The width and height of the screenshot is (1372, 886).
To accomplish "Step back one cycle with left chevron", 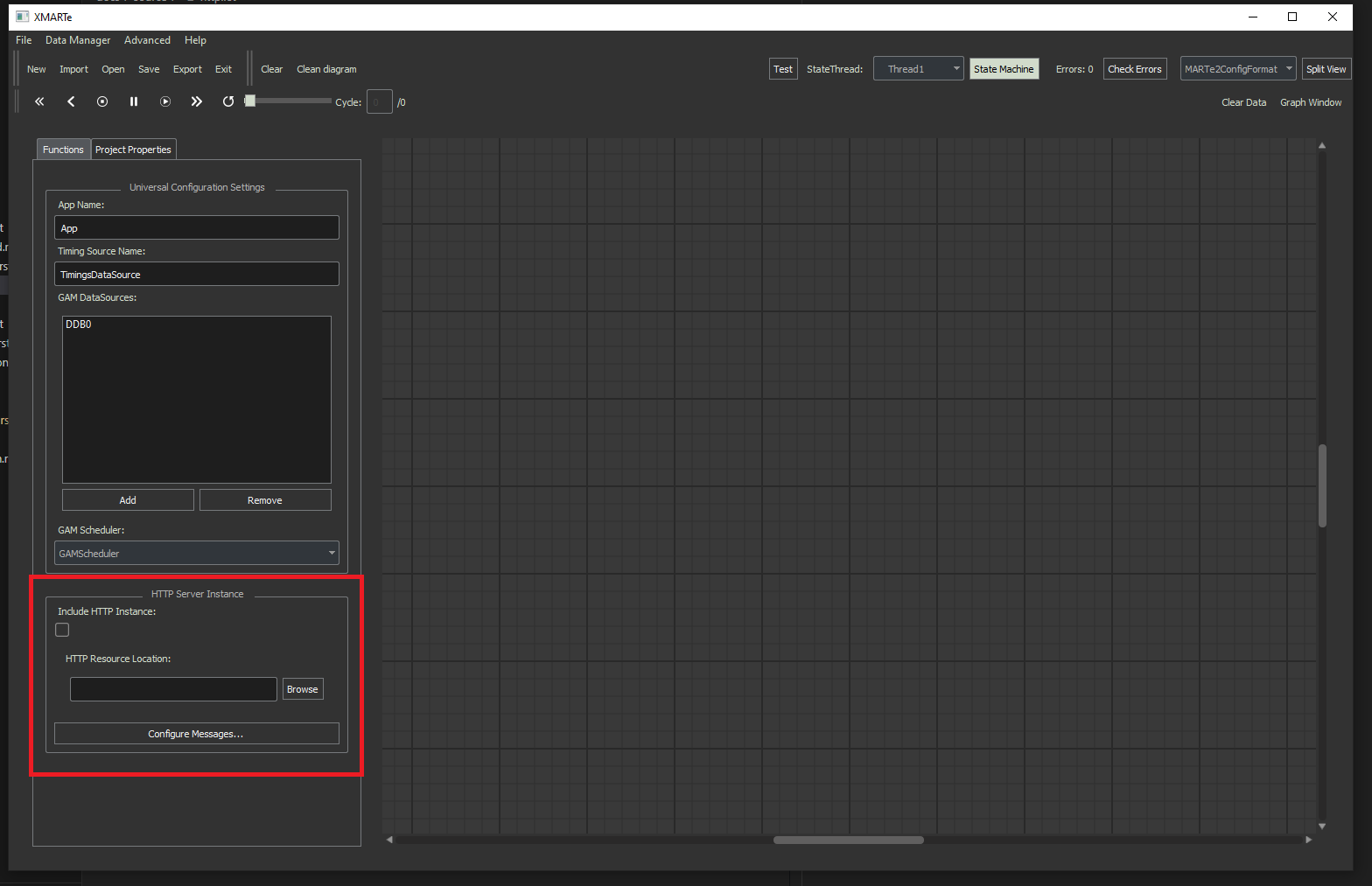I will click(x=71, y=101).
